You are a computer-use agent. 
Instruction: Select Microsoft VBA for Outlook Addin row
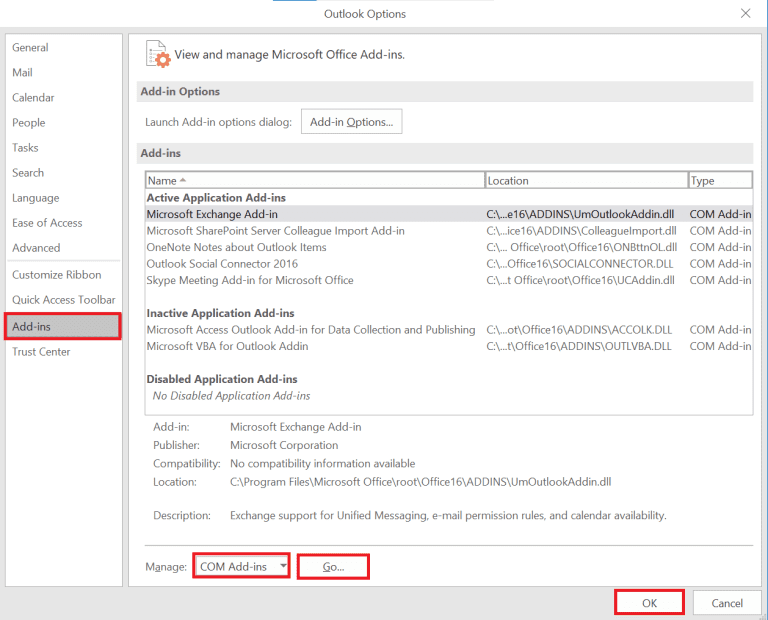click(x=228, y=346)
